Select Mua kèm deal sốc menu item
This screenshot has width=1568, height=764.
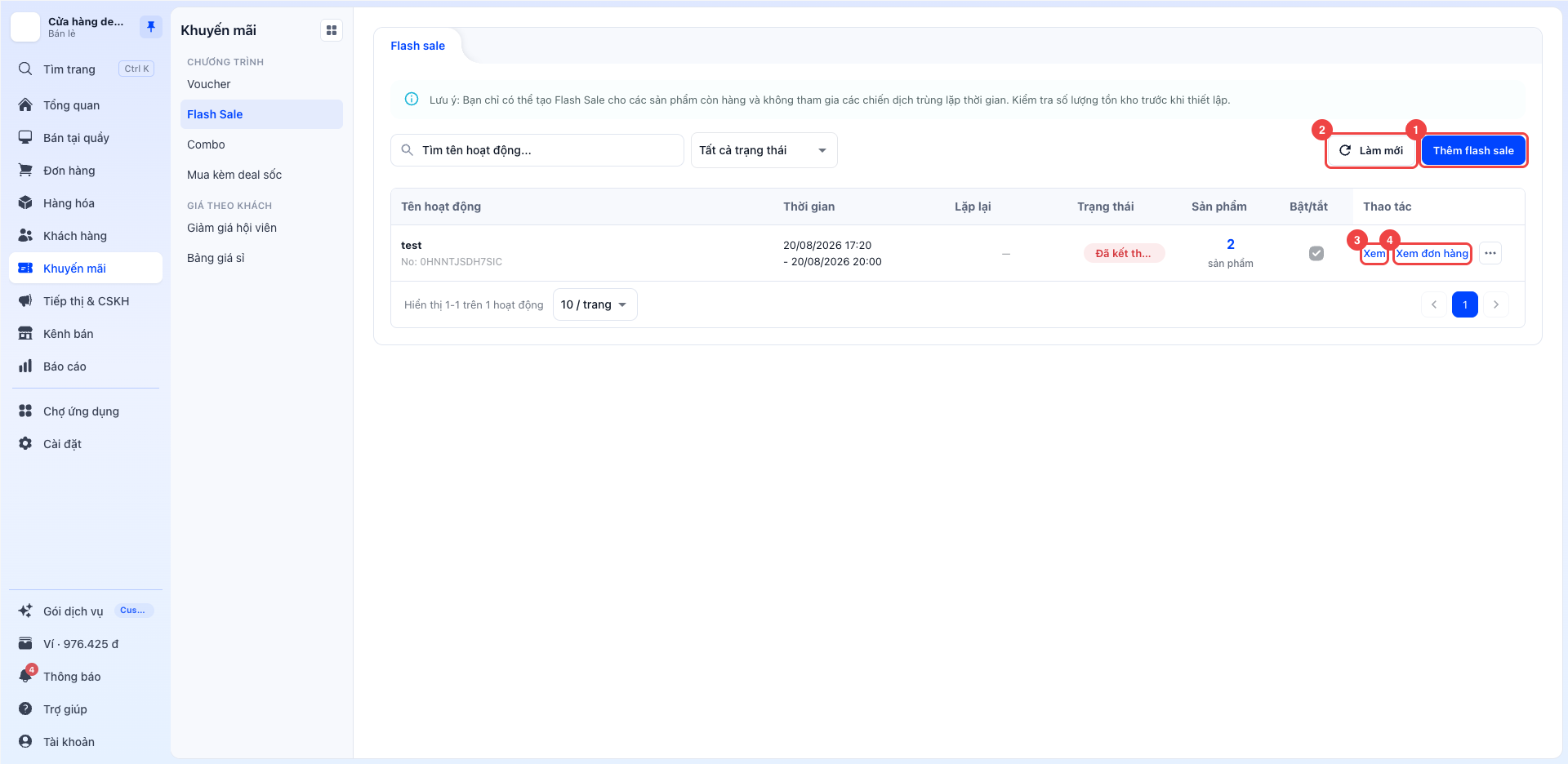pos(261,175)
